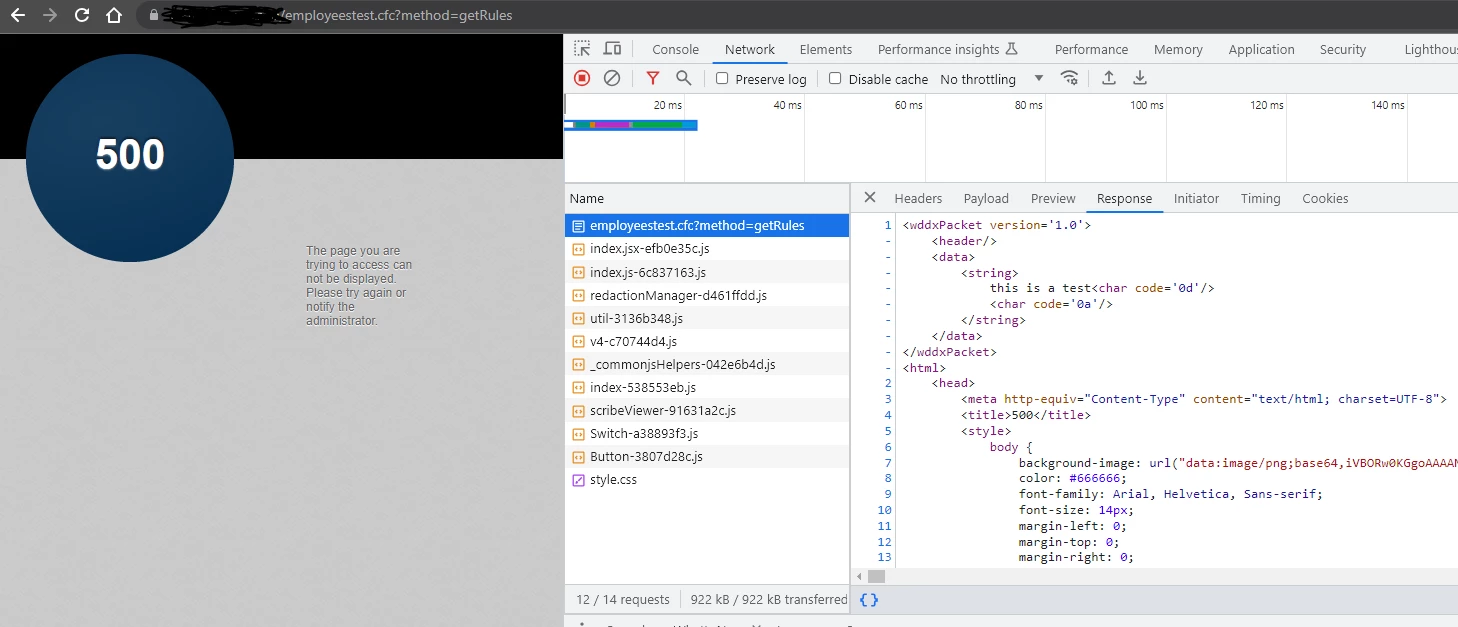Open network search with magnifier icon

click(x=683, y=78)
